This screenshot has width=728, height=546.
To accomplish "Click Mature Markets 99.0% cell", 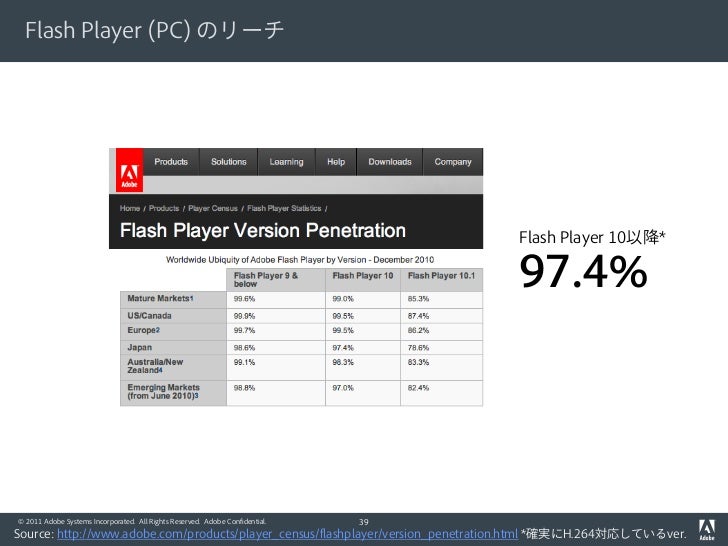I will click(x=363, y=300).
